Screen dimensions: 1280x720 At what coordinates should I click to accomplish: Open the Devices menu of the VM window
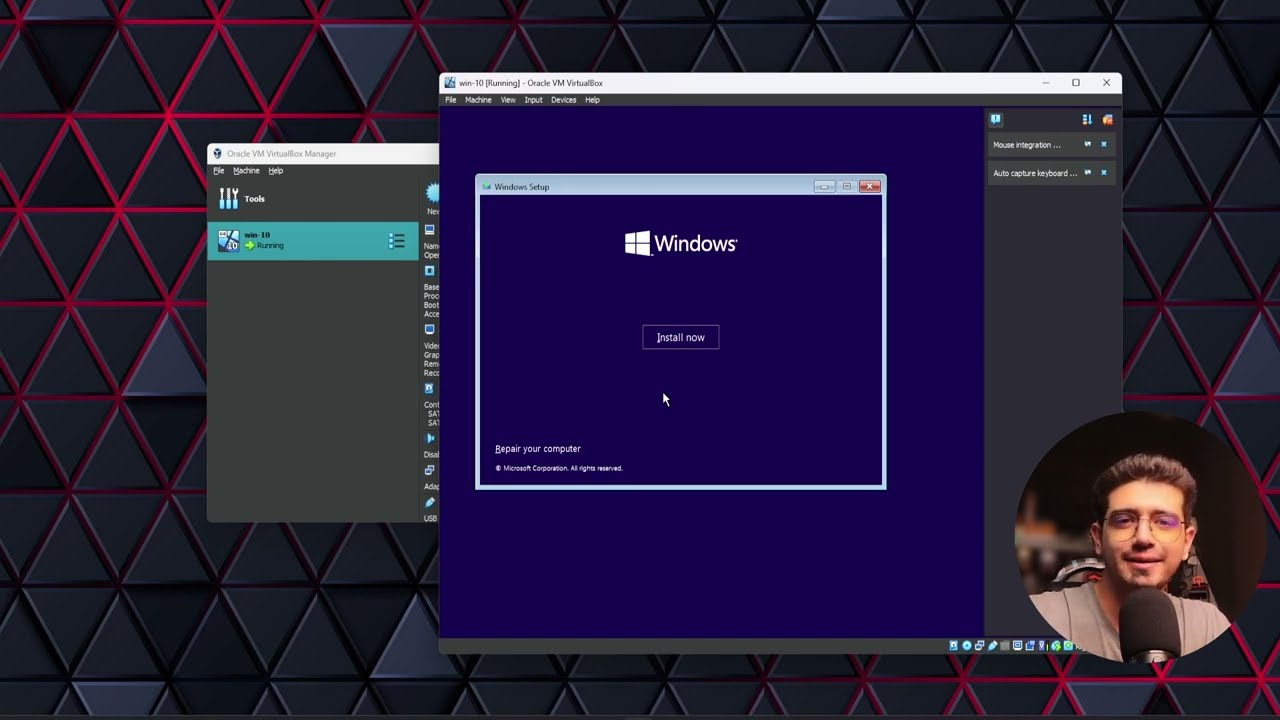tap(563, 100)
